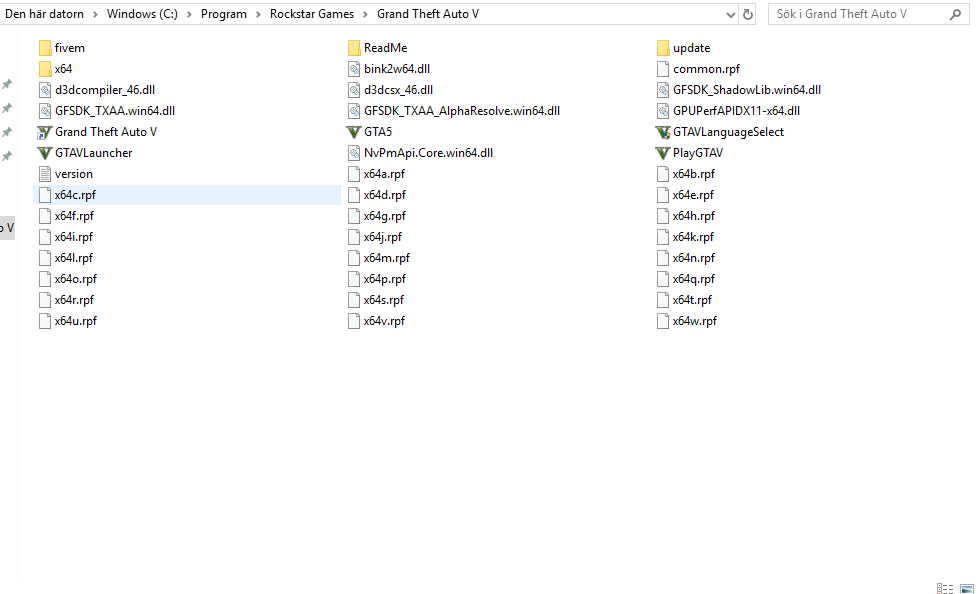
Task: Select the d3dcompiler_46.dll file icon
Action: (x=45, y=90)
